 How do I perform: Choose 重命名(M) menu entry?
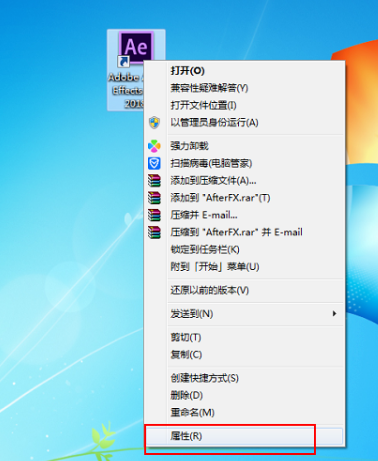coord(244,413)
